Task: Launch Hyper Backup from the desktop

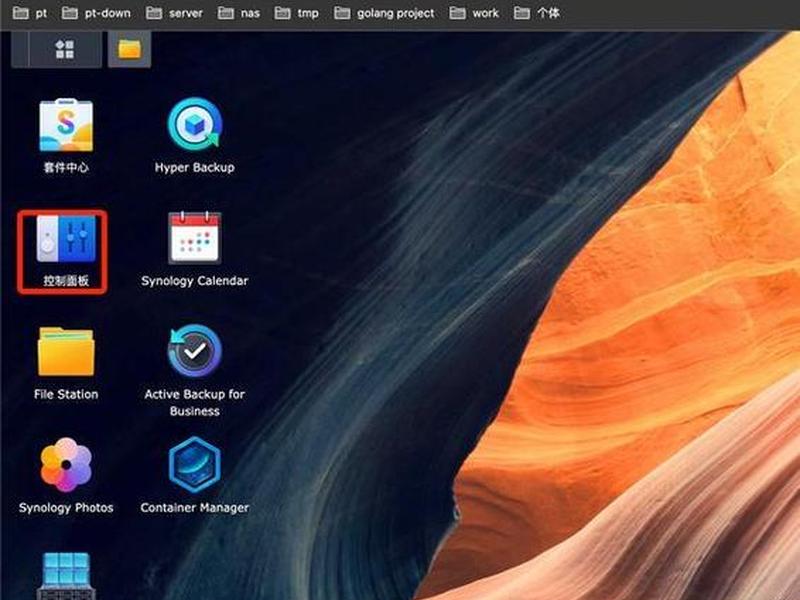Action: [x=194, y=124]
